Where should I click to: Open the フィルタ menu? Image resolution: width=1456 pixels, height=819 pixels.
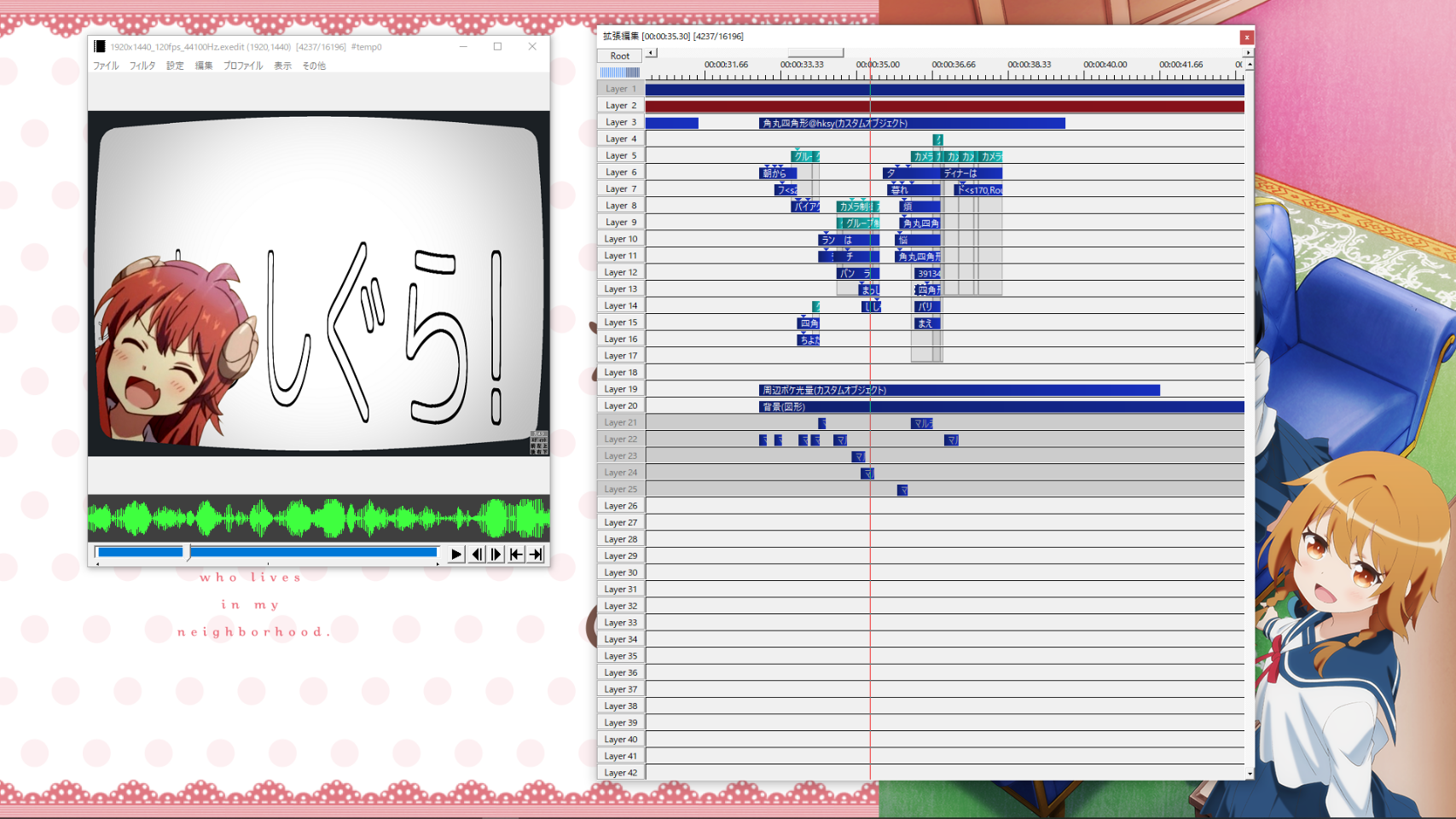tap(142, 66)
